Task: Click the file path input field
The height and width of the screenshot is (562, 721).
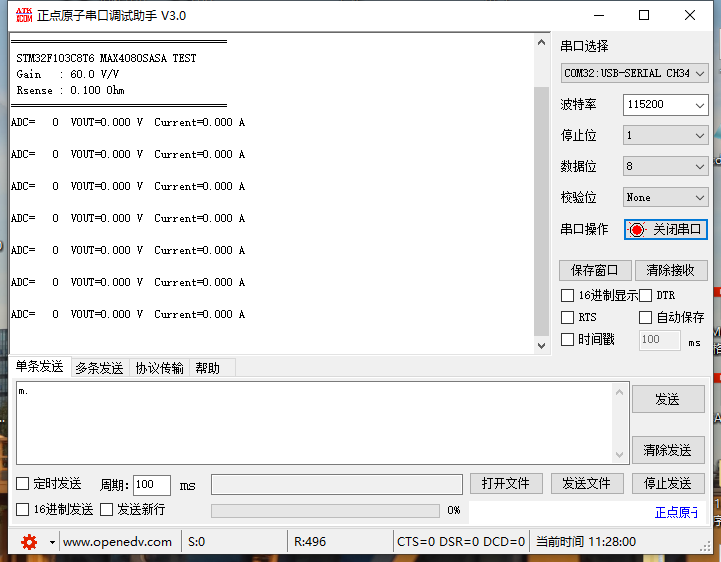Action: [337, 485]
